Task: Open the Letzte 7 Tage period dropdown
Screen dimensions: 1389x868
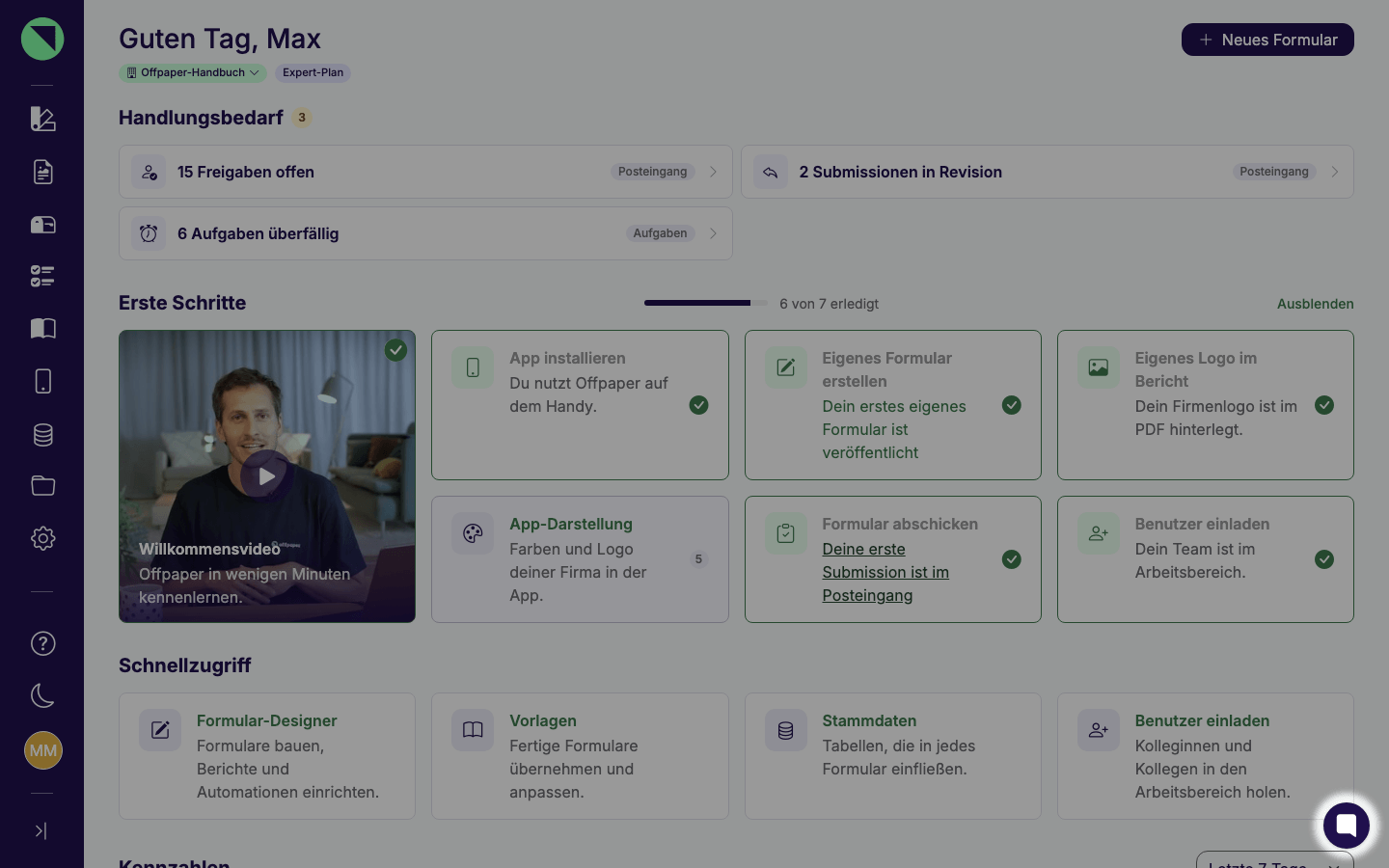Action: (1275, 860)
